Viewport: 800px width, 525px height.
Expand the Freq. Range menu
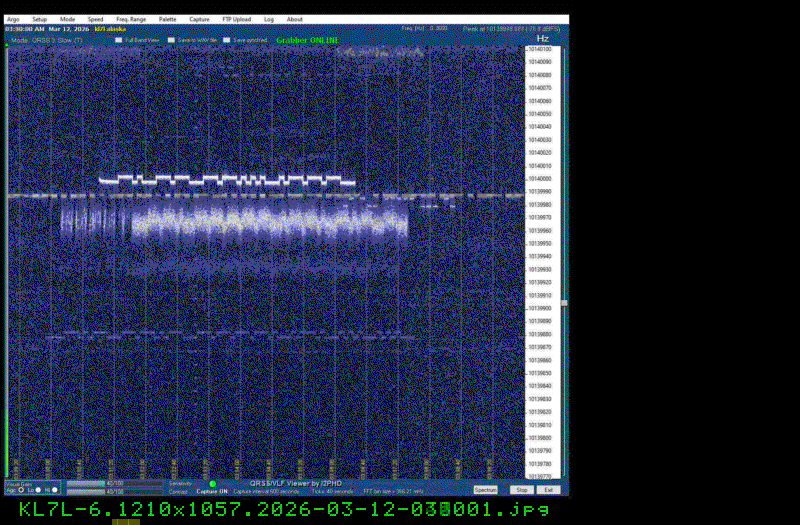pos(131,19)
